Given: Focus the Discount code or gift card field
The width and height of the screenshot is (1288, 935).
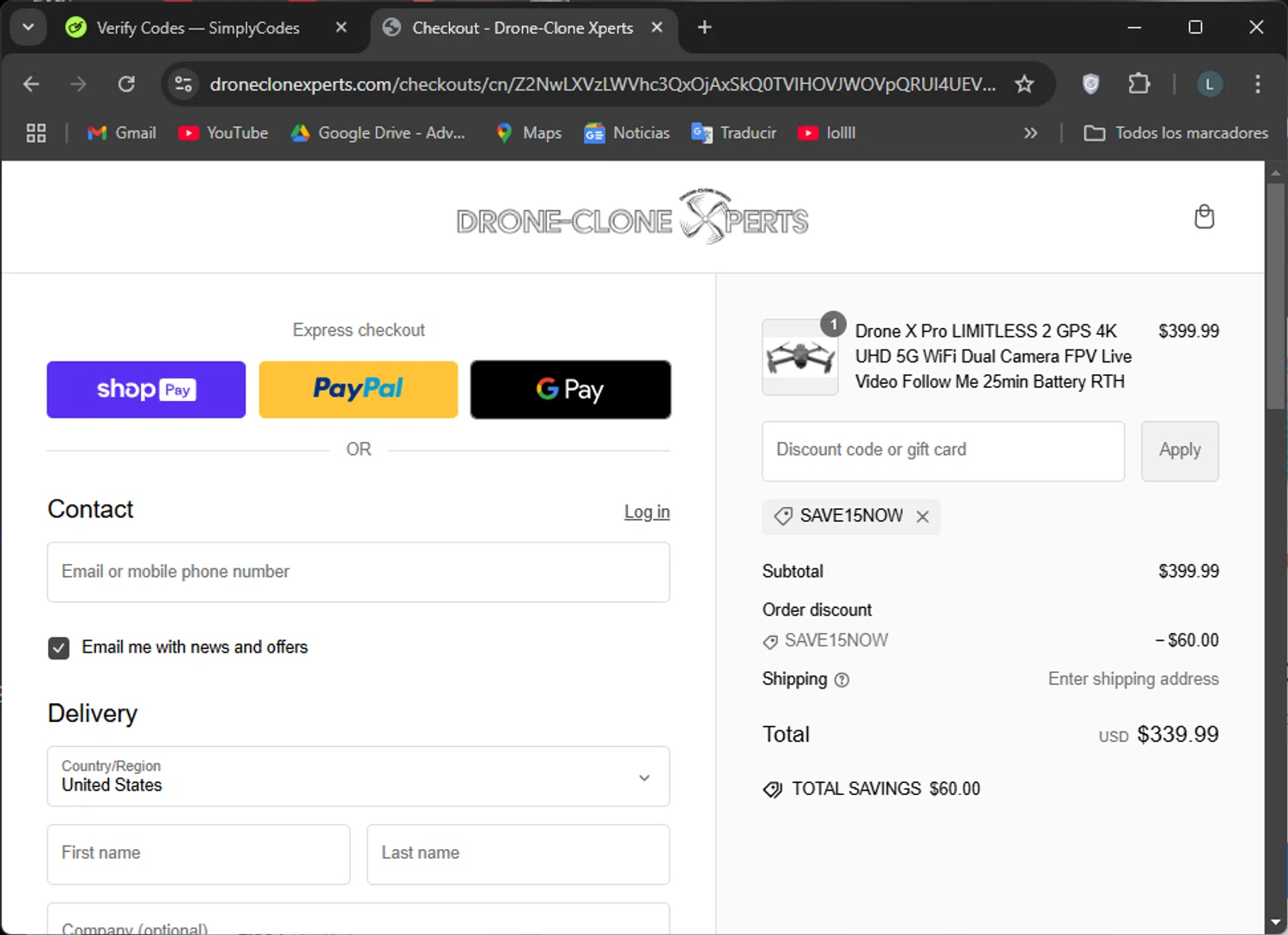Looking at the screenshot, I should pos(943,451).
